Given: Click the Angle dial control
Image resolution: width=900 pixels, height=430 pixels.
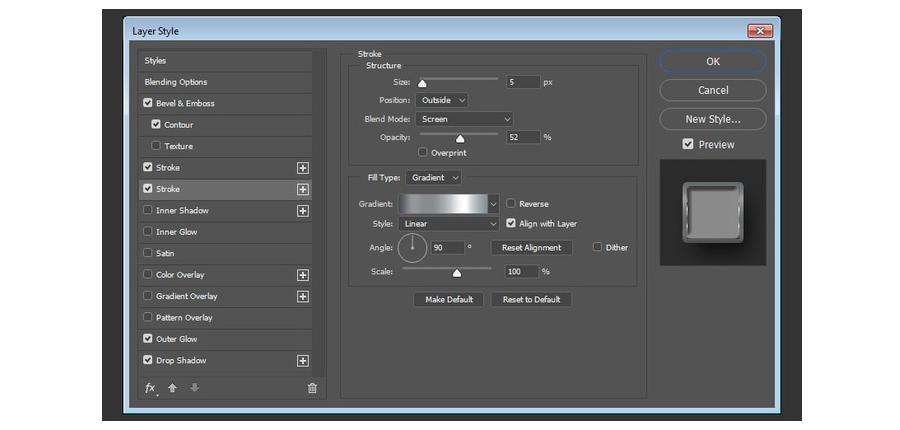Looking at the screenshot, I should (412, 246).
